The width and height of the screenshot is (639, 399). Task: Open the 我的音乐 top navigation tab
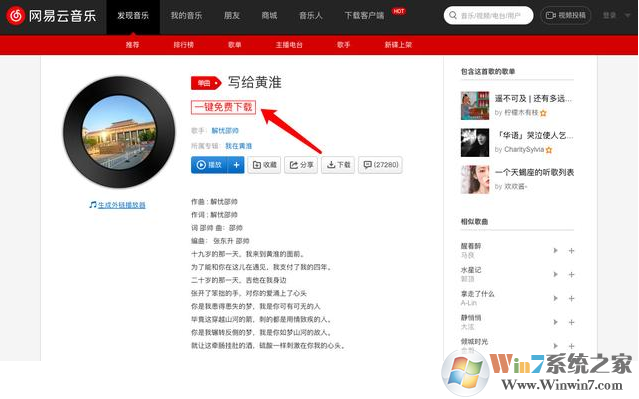pyautogui.click(x=186, y=16)
